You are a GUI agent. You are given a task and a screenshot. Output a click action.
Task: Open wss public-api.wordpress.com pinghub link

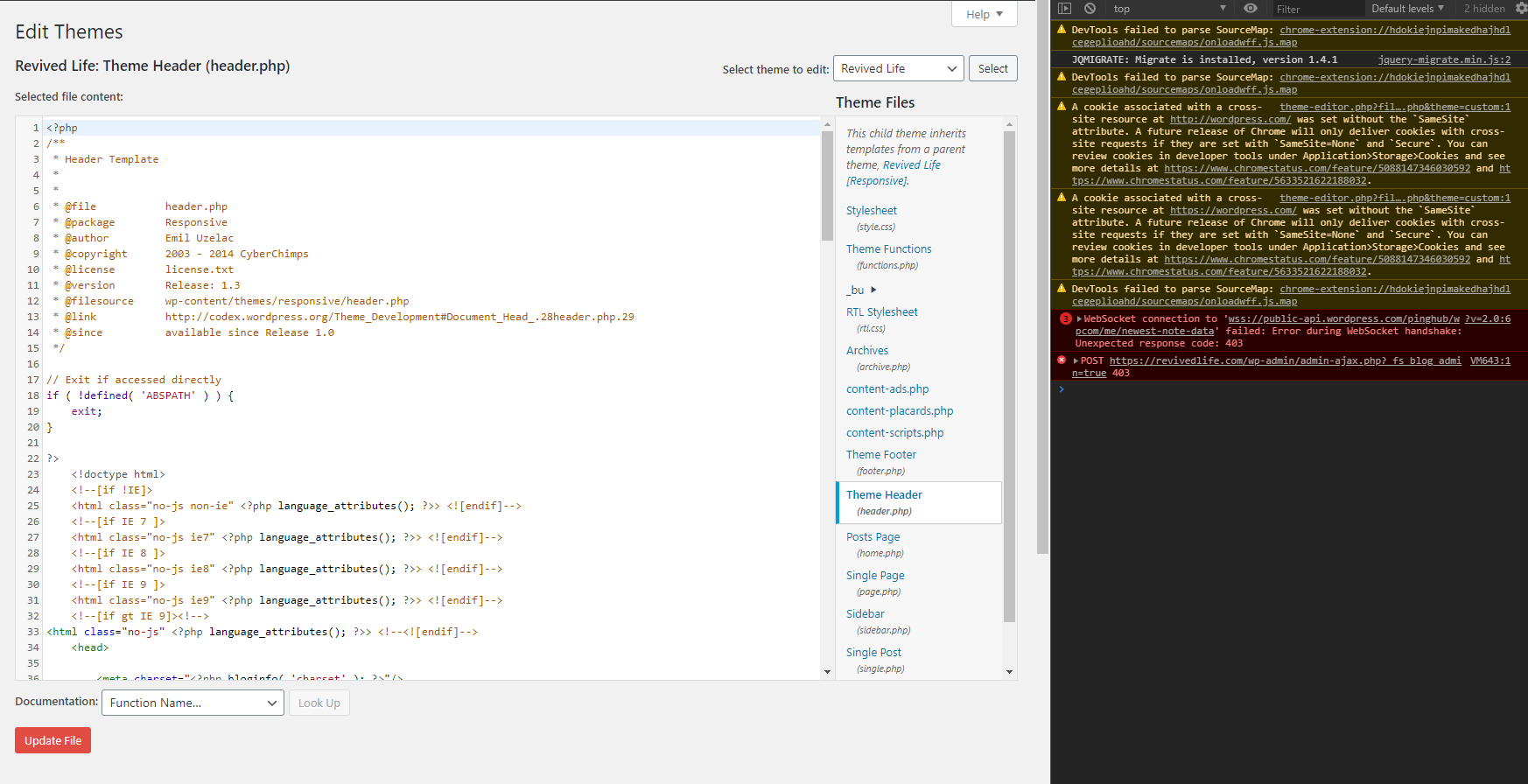(1342, 319)
